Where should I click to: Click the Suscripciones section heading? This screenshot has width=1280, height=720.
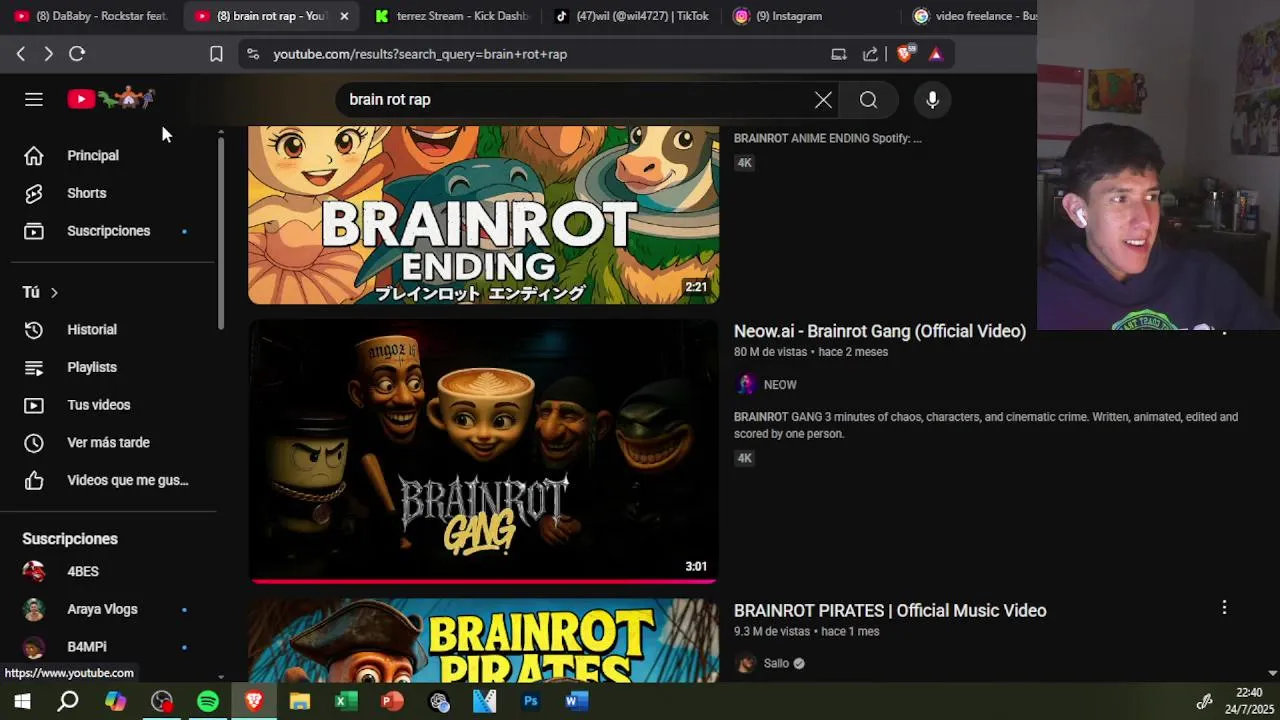click(70, 539)
